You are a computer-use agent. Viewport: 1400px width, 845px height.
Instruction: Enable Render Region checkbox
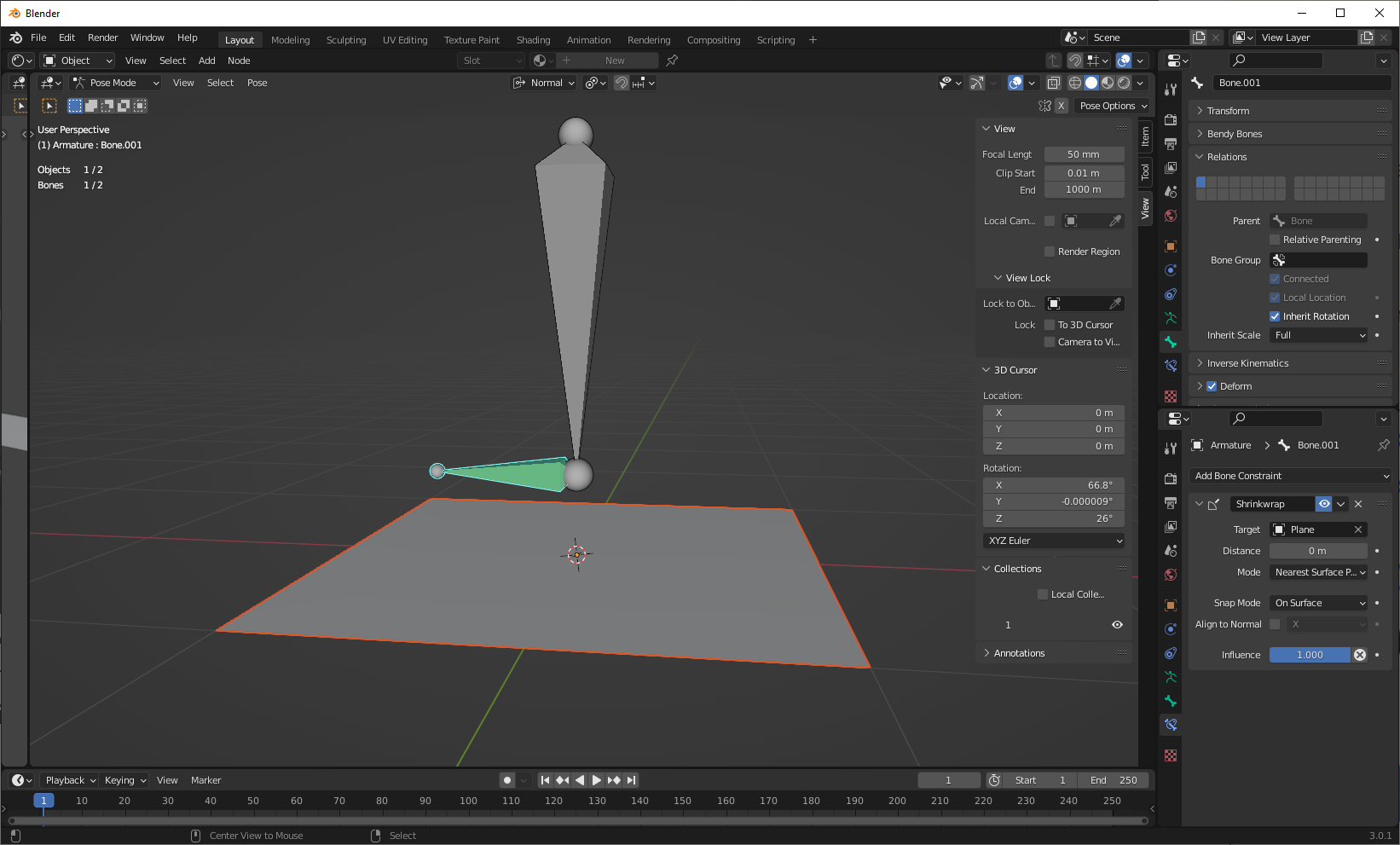click(1050, 252)
